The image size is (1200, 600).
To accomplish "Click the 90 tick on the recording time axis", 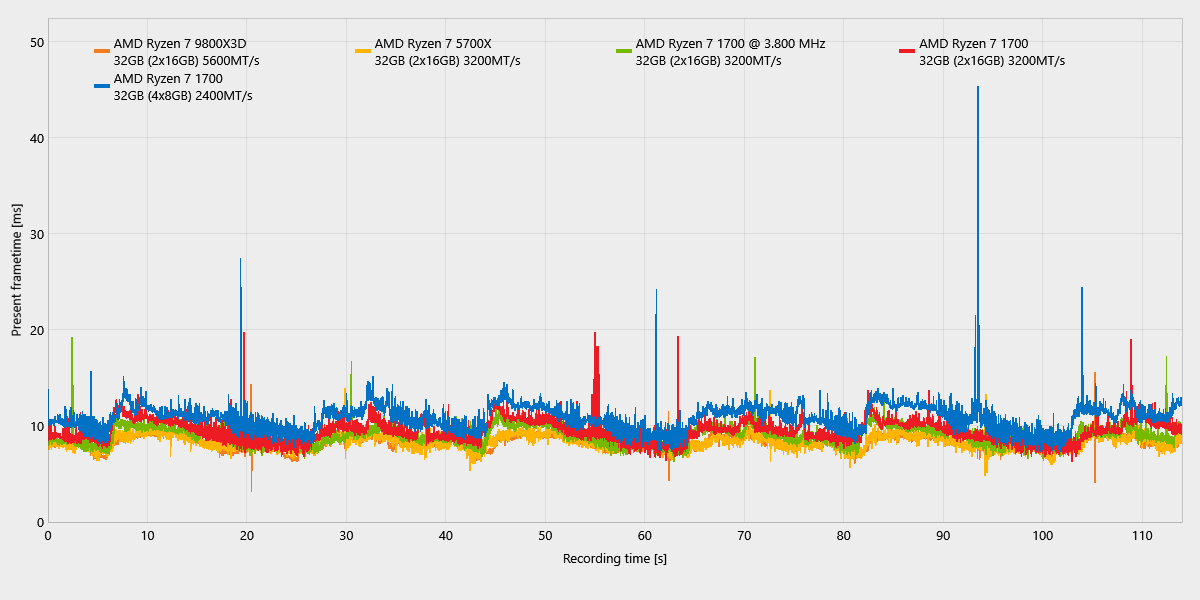I will (943, 535).
